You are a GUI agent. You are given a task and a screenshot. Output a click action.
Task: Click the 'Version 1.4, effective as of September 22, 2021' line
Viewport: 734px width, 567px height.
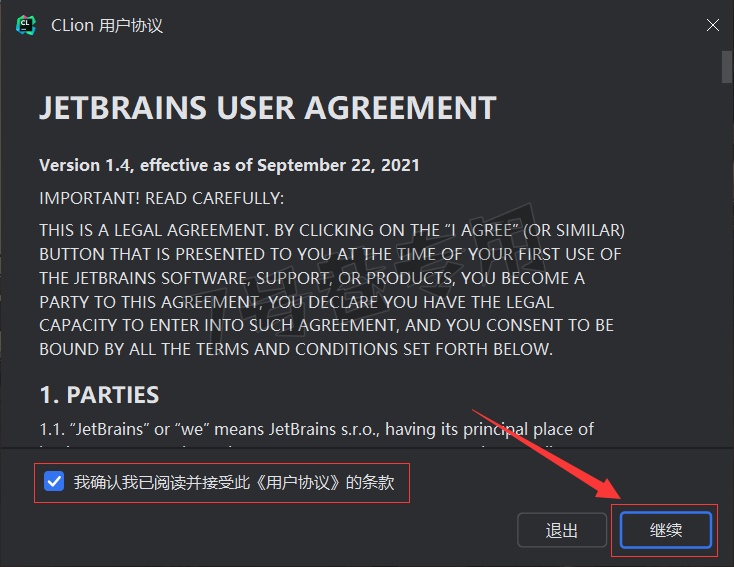coord(229,165)
